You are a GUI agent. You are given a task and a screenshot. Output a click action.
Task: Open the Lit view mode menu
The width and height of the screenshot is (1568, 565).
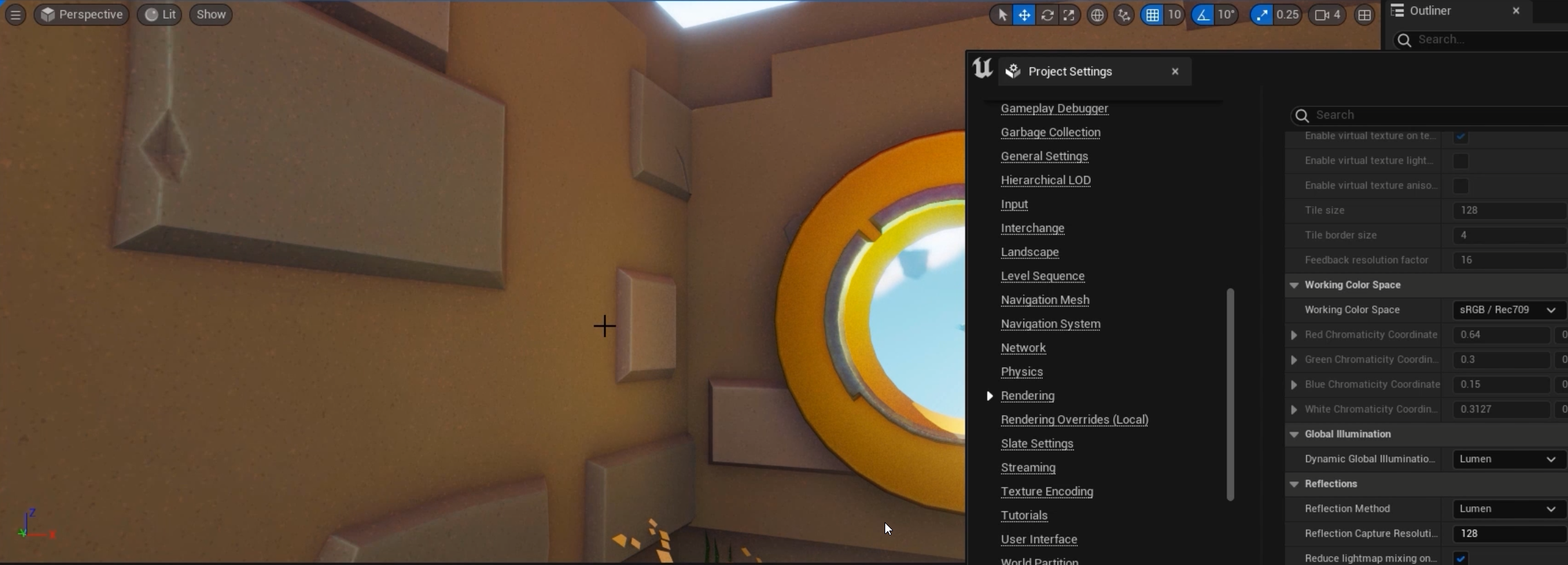[x=160, y=15]
